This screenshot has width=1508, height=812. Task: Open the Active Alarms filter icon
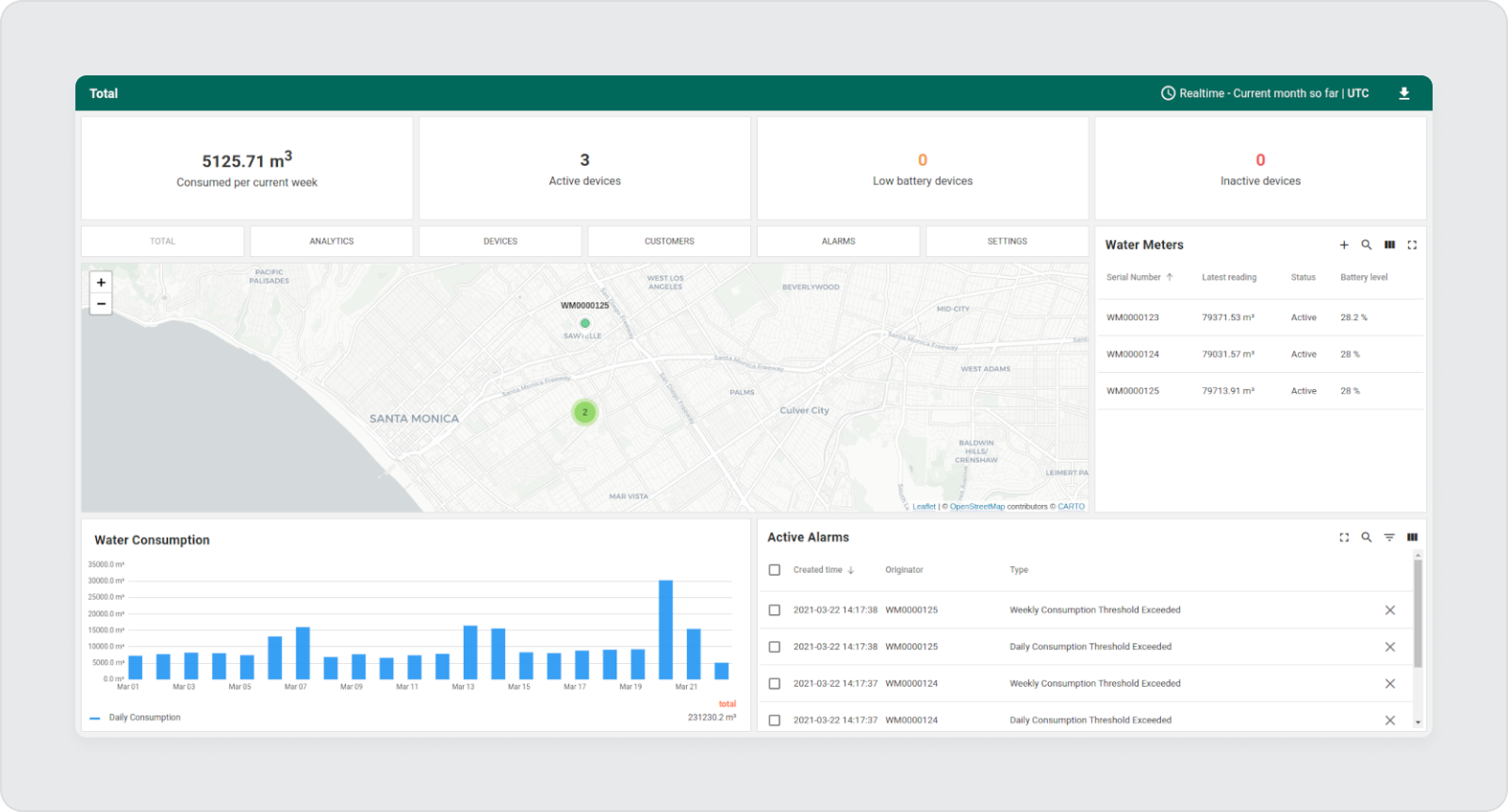tap(1389, 537)
